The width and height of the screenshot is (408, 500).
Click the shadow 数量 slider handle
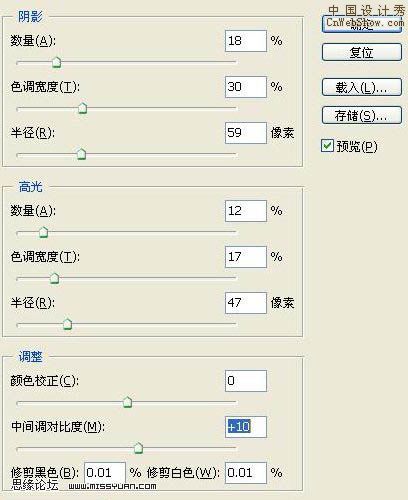[x=57, y=62]
